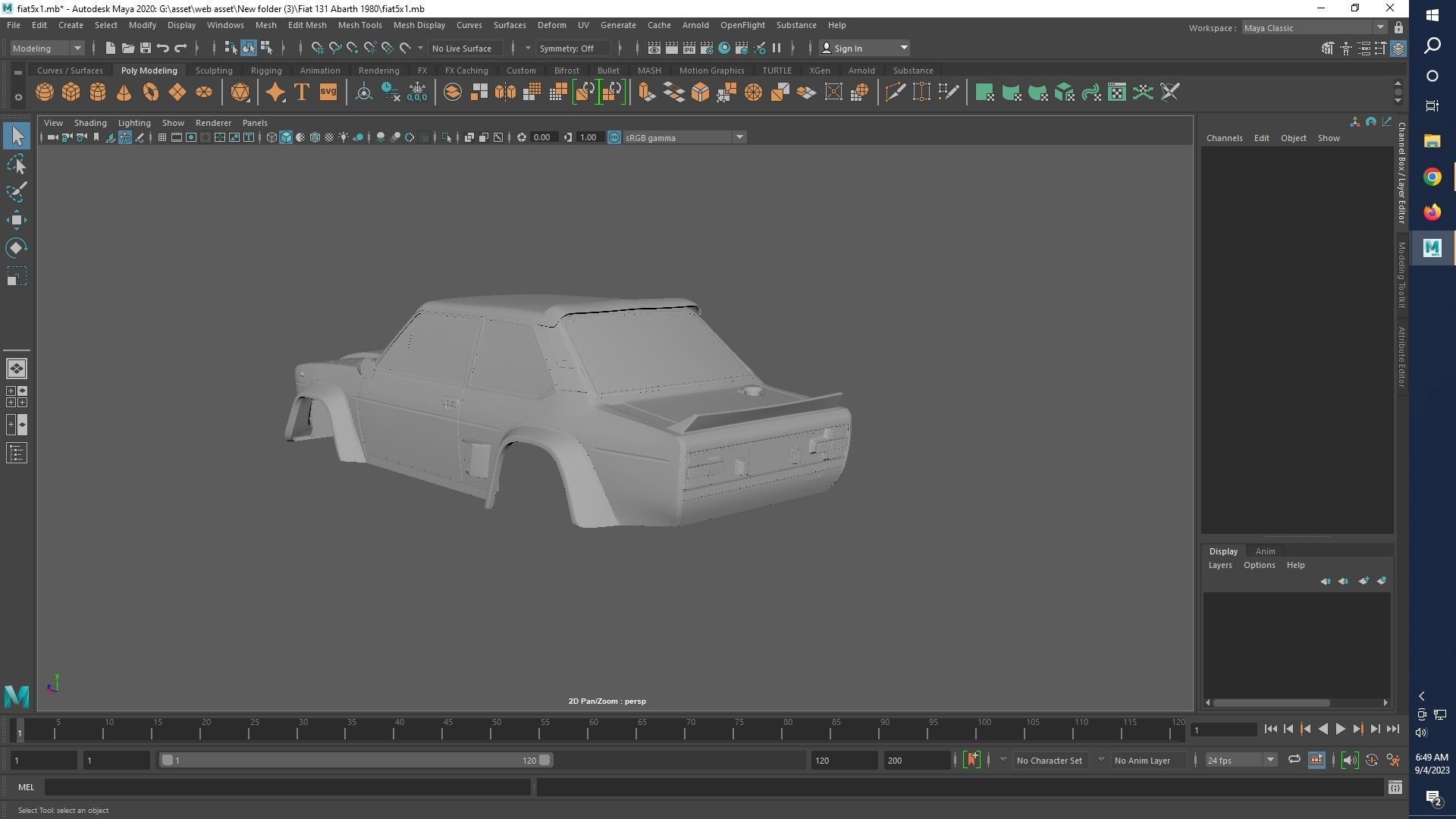Create a polygon sphere from shelf
Viewport: 1456px width, 819px height.
point(45,93)
